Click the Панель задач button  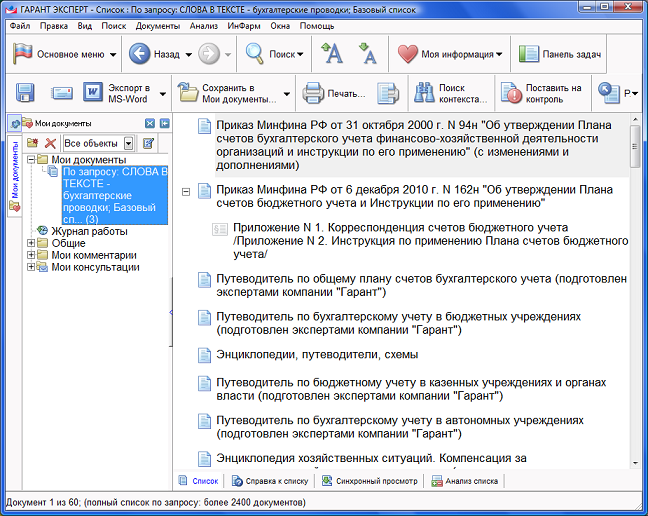[557, 54]
